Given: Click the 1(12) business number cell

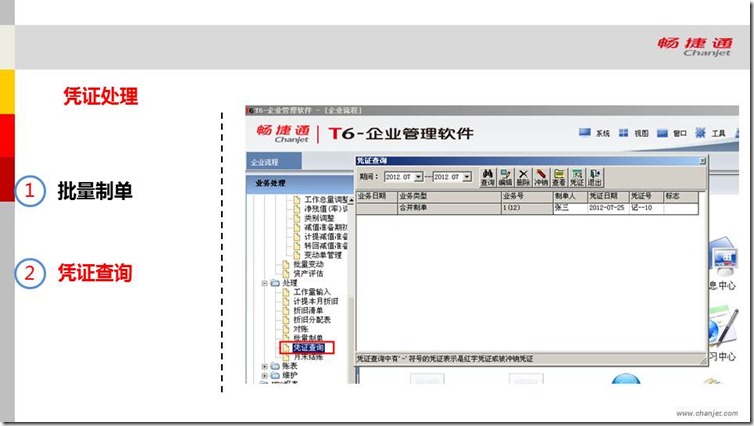Looking at the screenshot, I should [527, 208].
